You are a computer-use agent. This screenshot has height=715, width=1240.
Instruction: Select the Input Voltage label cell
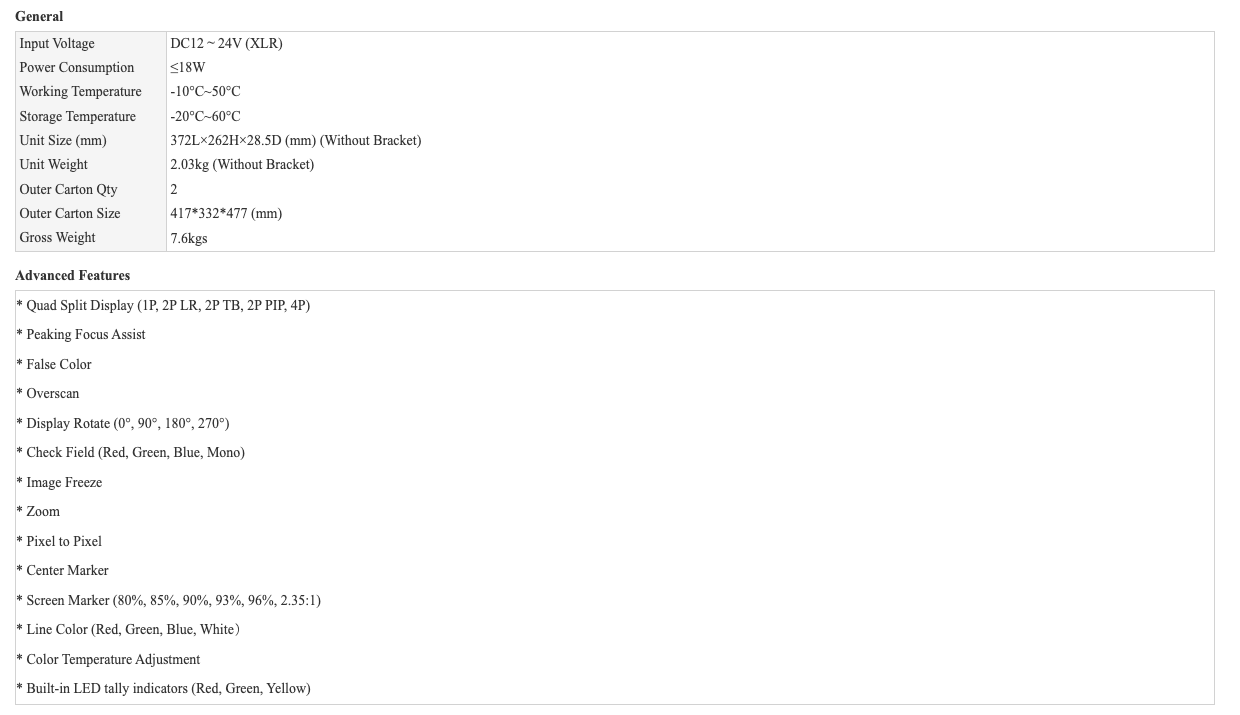[91, 43]
